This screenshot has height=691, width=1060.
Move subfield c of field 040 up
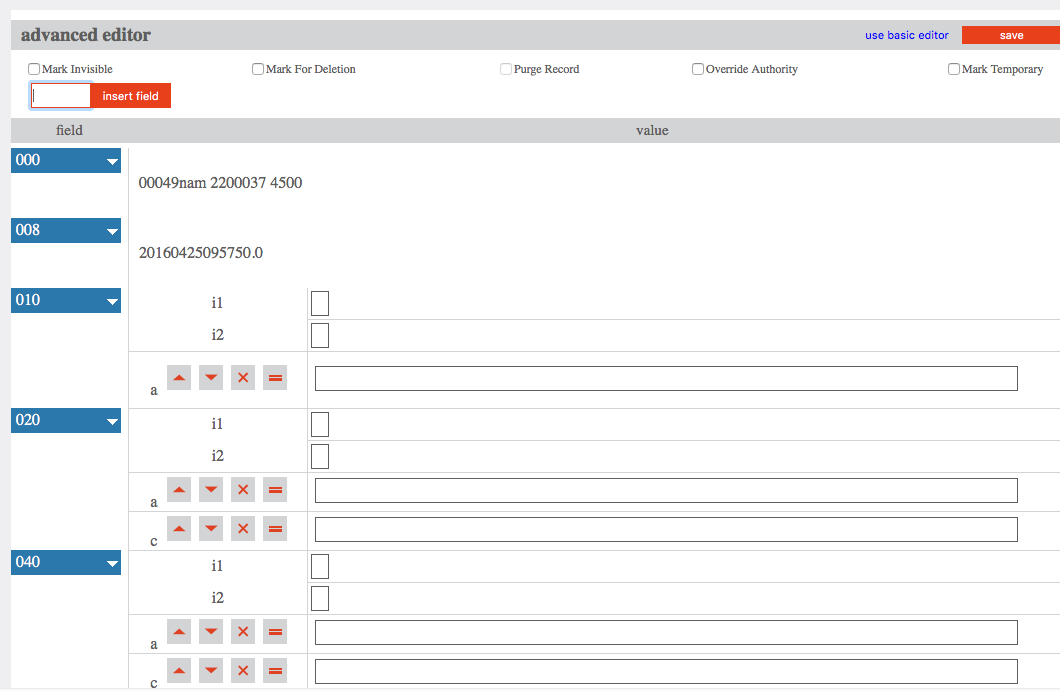coord(179,671)
